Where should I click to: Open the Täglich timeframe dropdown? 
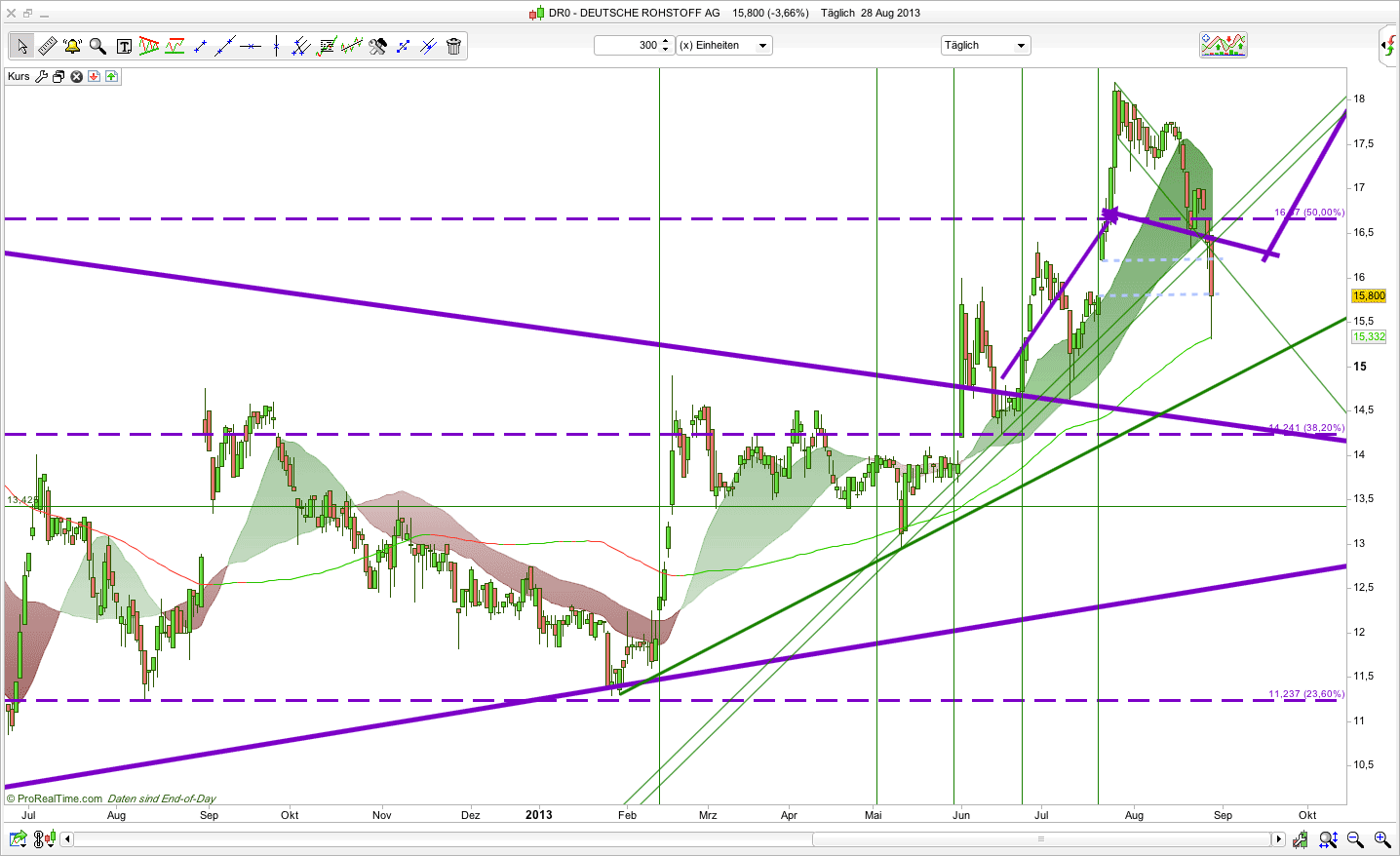point(985,46)
